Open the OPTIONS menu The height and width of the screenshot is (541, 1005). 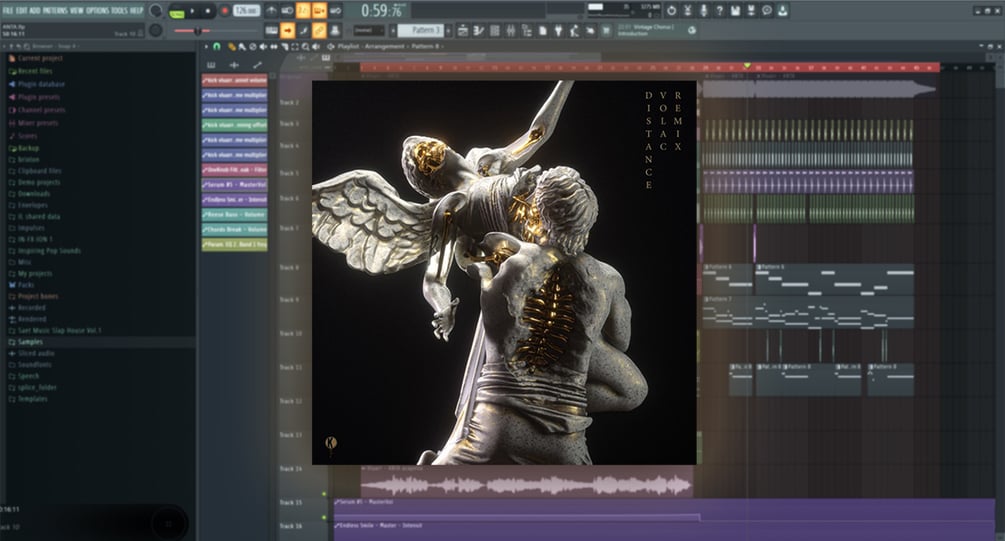(97, 10)
